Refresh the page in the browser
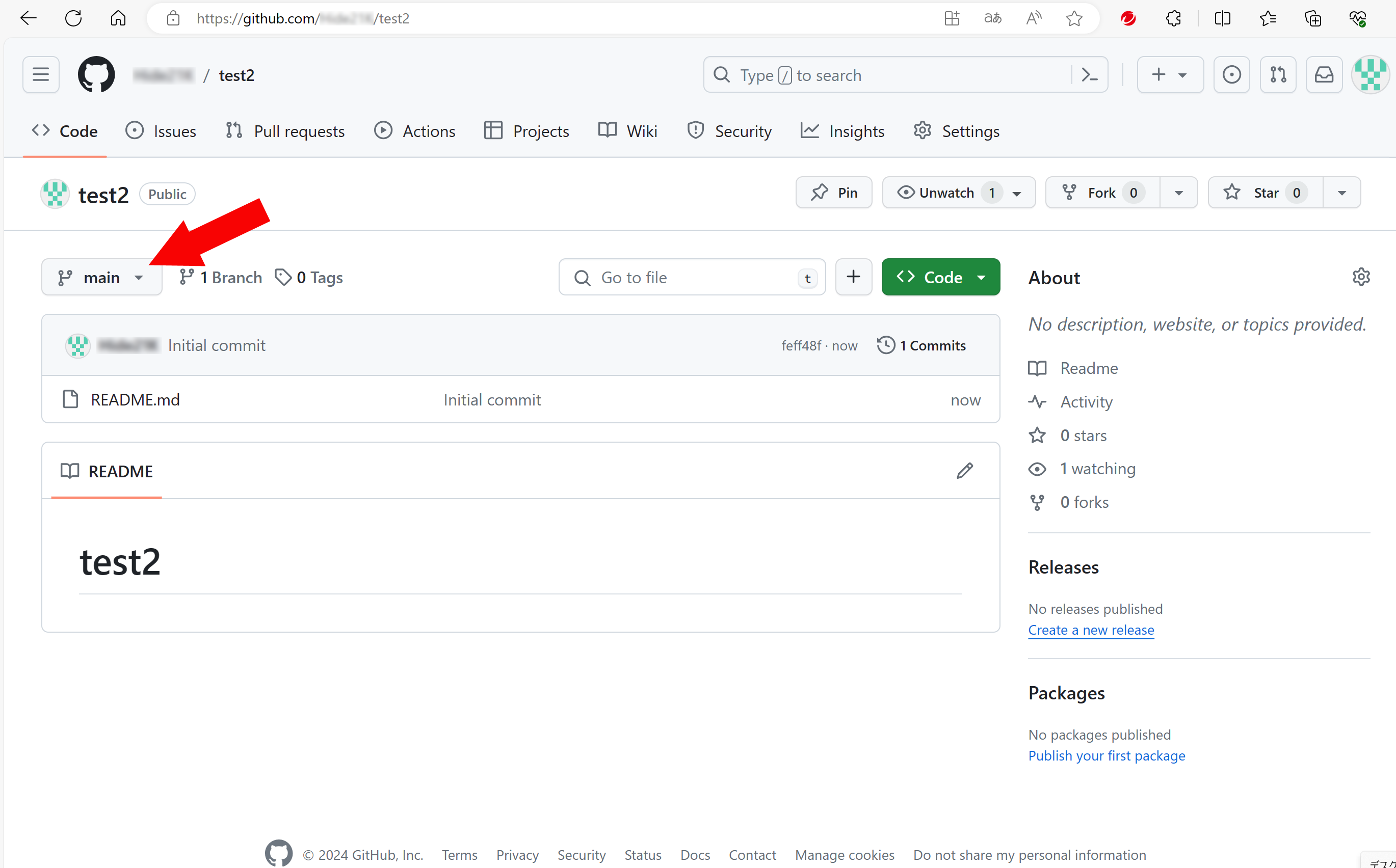Image resolution: width=1396 pixels, height=868 pixels. tap(73, 18)
